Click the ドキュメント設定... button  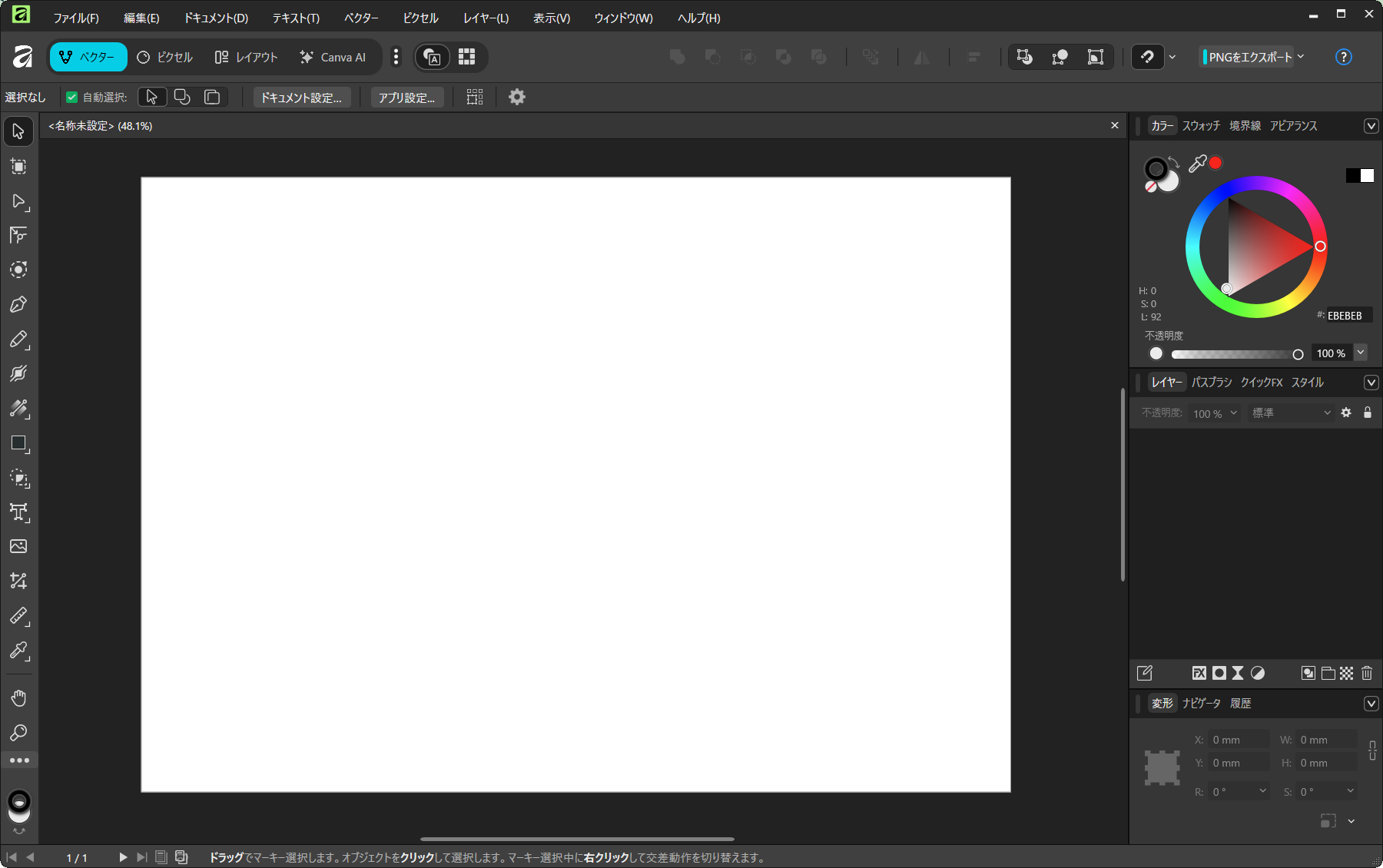click(x=301, y=98)
